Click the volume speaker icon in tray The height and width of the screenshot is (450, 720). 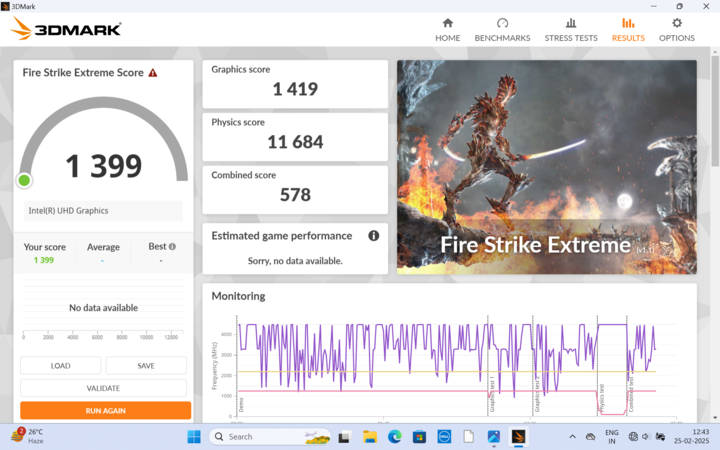pos(646,437)
